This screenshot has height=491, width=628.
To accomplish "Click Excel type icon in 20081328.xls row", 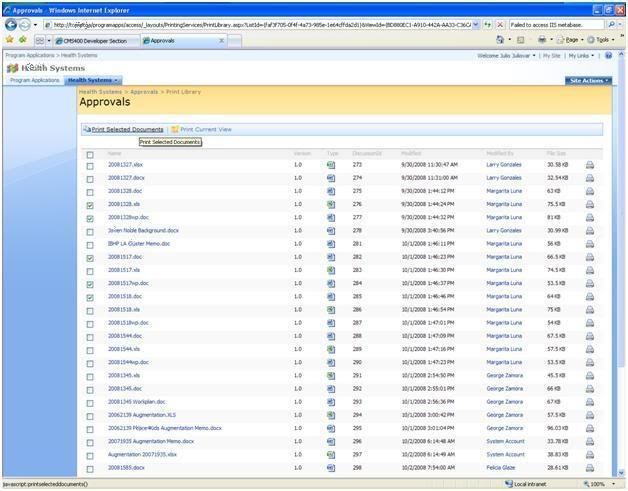I will pos(331,205).
